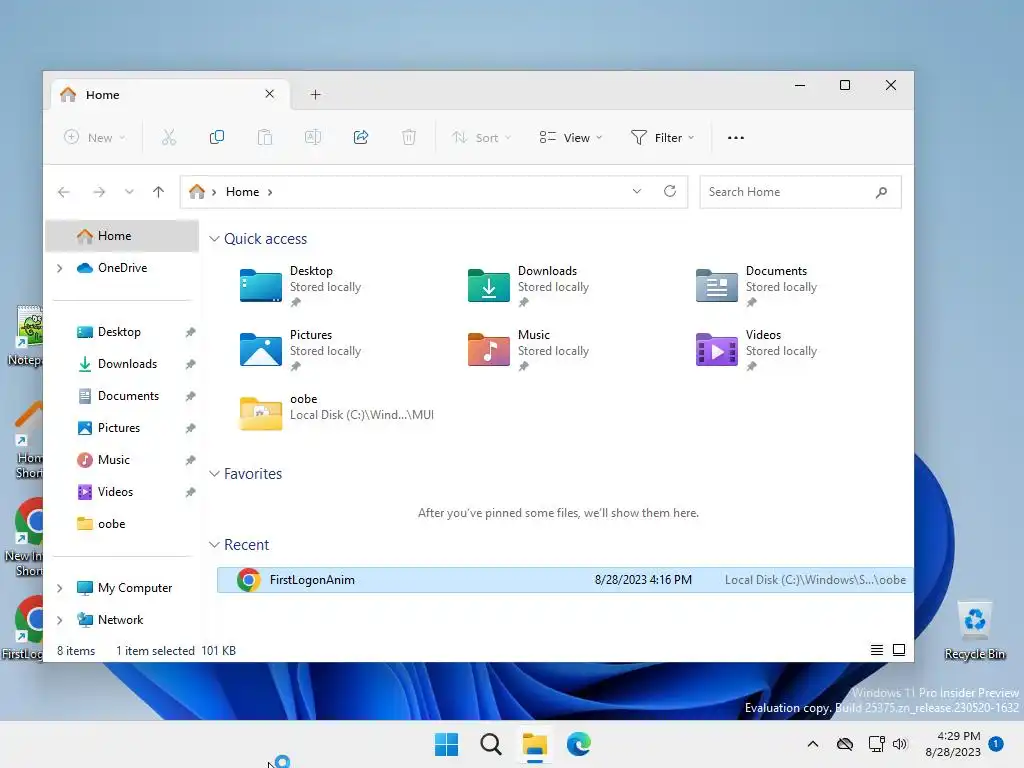This screenshot has height=768, width=1024.
Task: Refresh the Home folder view
Action: [669, 191]
